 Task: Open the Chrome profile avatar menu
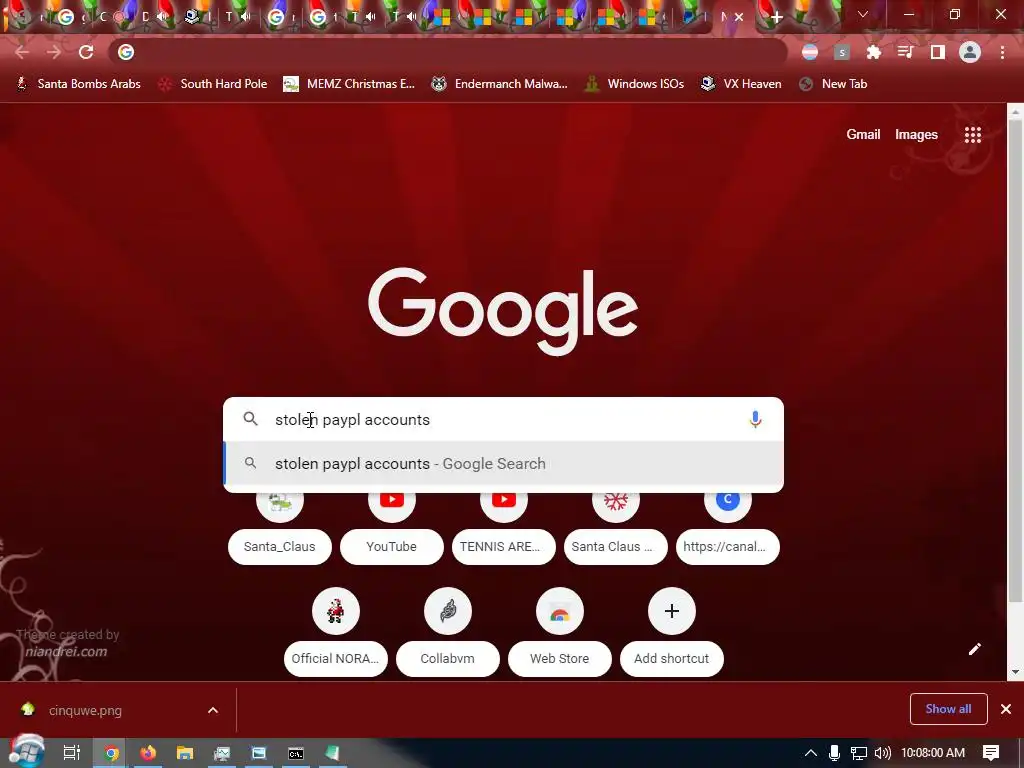click(970, 52)
